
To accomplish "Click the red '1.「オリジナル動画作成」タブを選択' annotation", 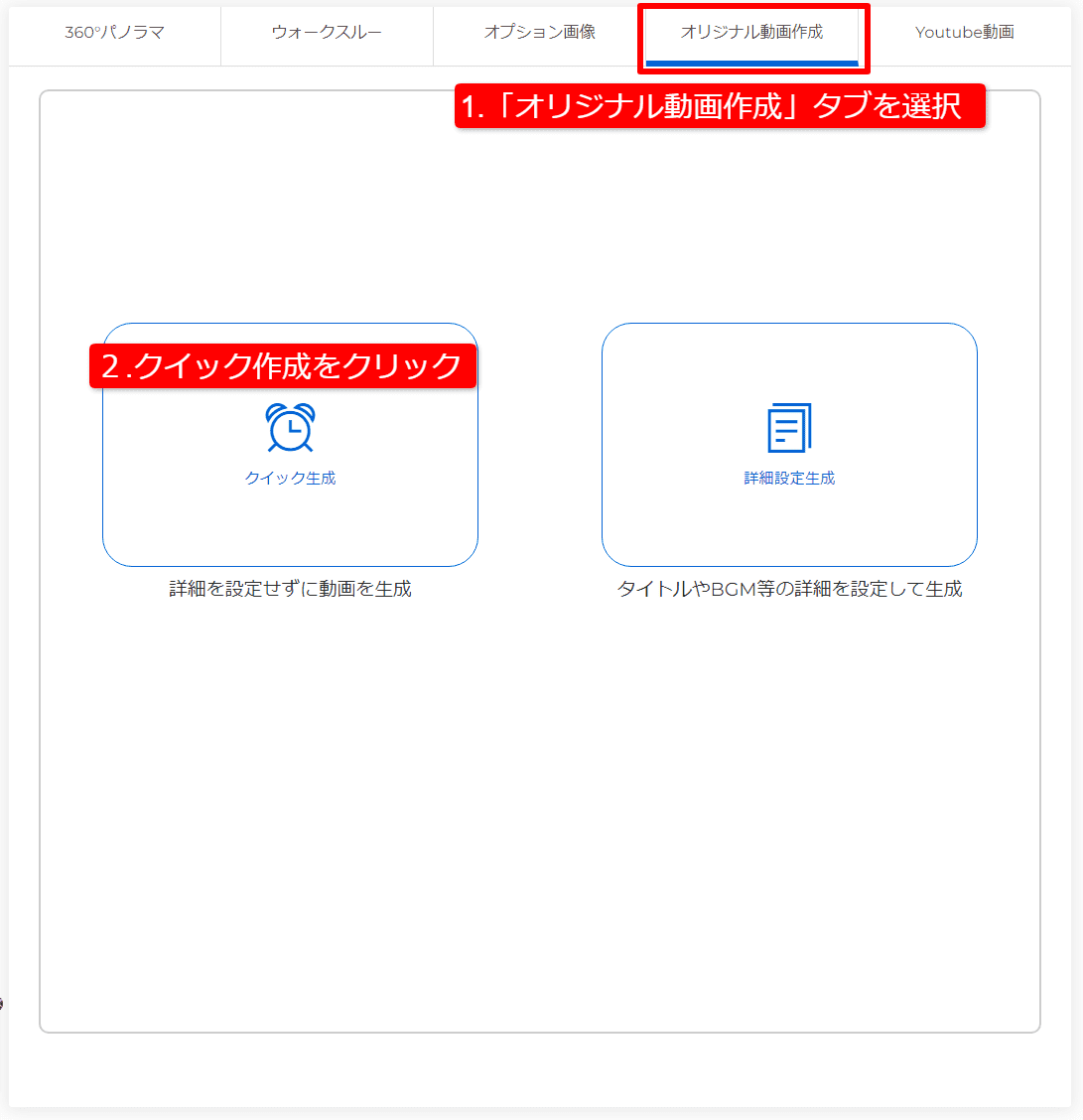I will 720,106.
